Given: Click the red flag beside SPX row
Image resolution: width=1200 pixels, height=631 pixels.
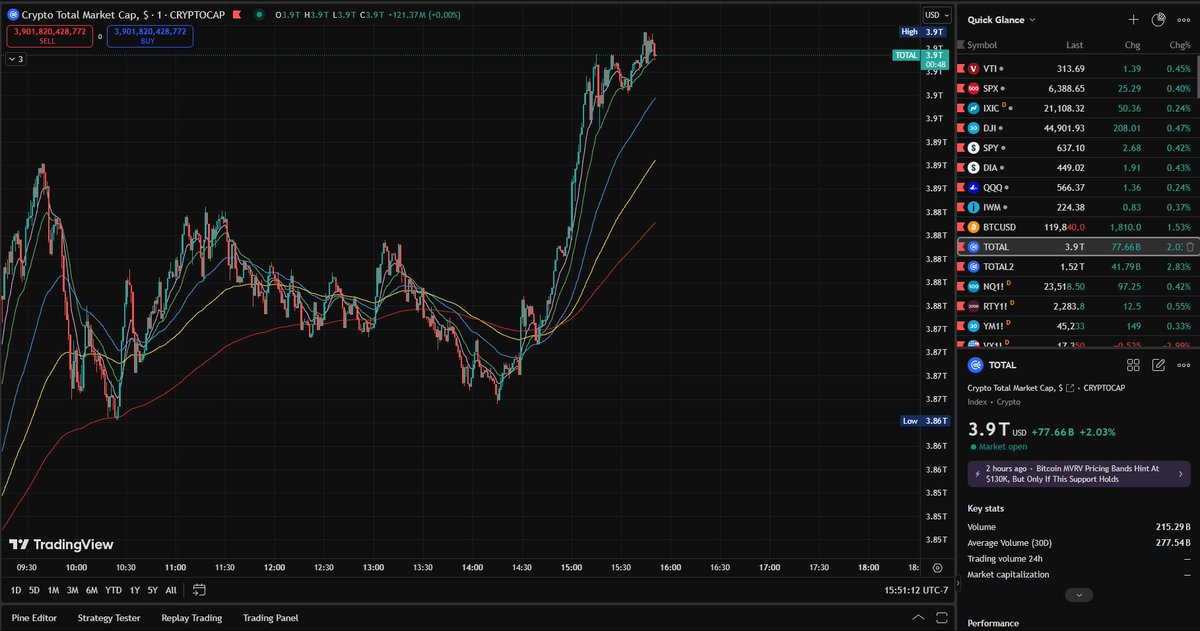Looking at the screenshot, I should pyautogui.click(x=961, y=88).
